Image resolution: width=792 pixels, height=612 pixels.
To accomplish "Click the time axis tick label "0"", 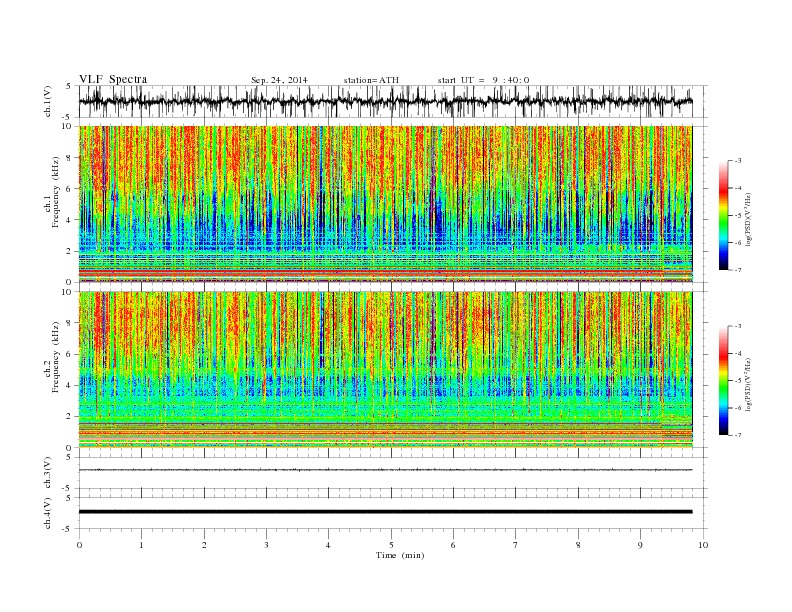I will (x=79, y=545).
